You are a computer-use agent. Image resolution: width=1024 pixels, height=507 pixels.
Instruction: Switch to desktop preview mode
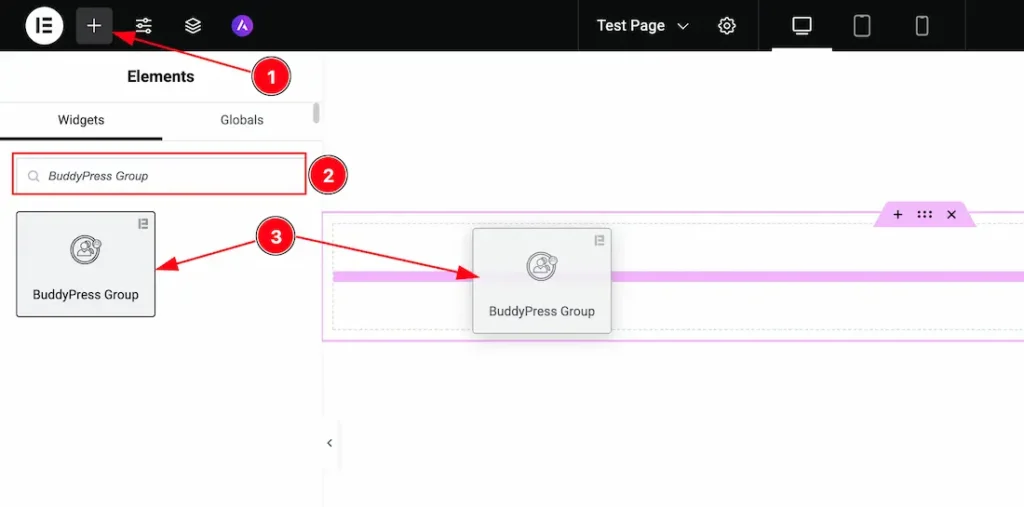click(802, 25)
